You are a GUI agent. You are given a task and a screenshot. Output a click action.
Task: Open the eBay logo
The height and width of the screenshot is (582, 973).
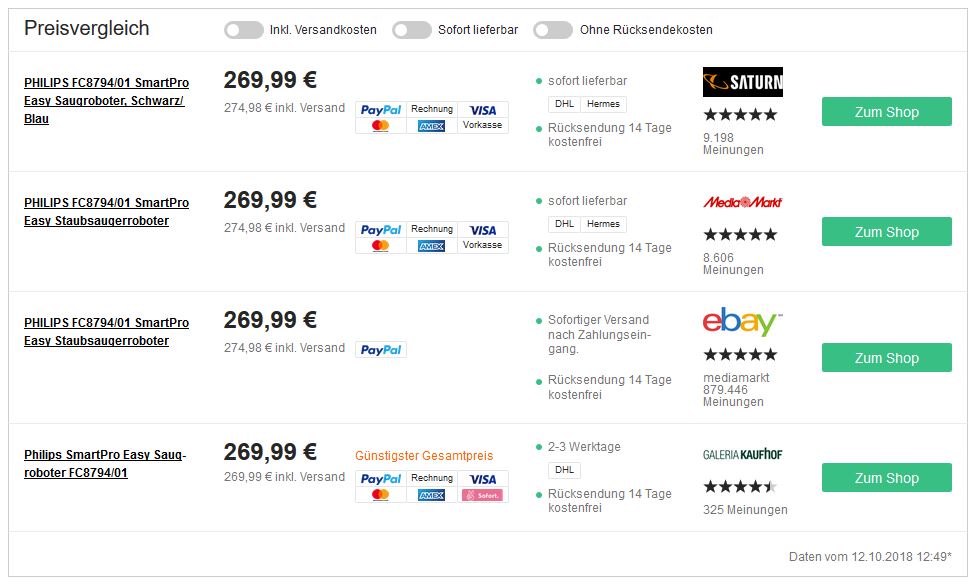[x=742, y=321]
